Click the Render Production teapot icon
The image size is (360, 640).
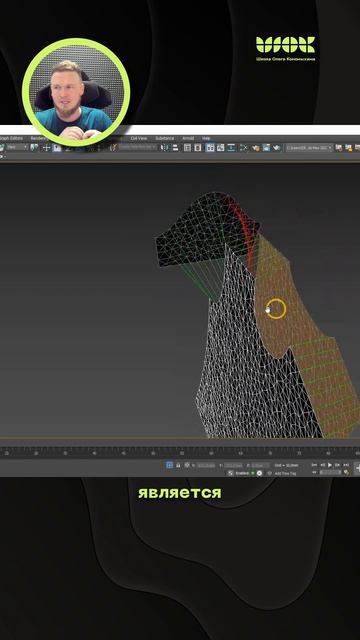(x=277, y=148)
